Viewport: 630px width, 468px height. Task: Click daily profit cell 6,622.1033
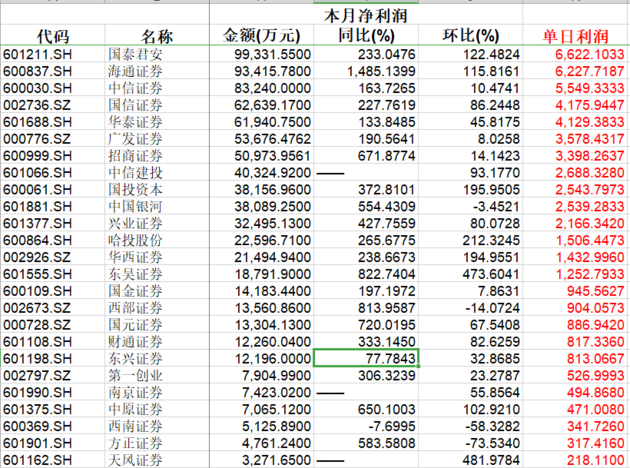pos(575,54)
